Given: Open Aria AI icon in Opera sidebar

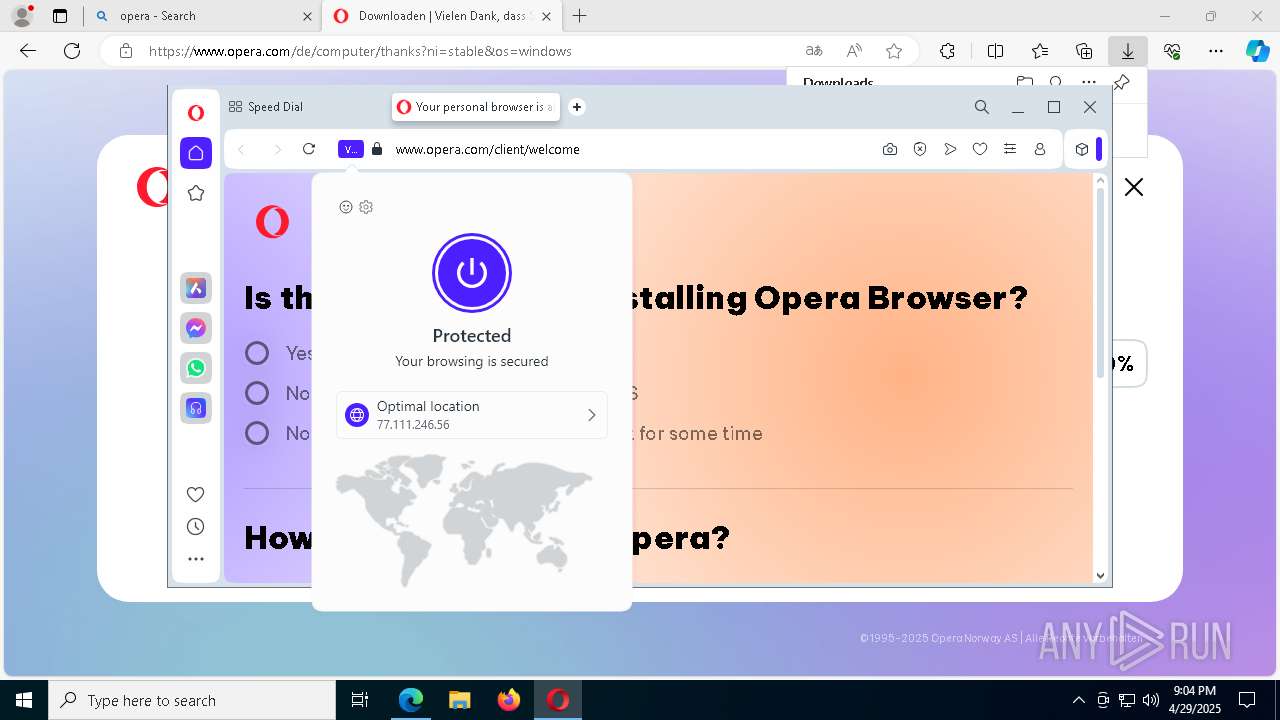Looking at the screenshot, I should pyautogui.click(x=196, y=288).
